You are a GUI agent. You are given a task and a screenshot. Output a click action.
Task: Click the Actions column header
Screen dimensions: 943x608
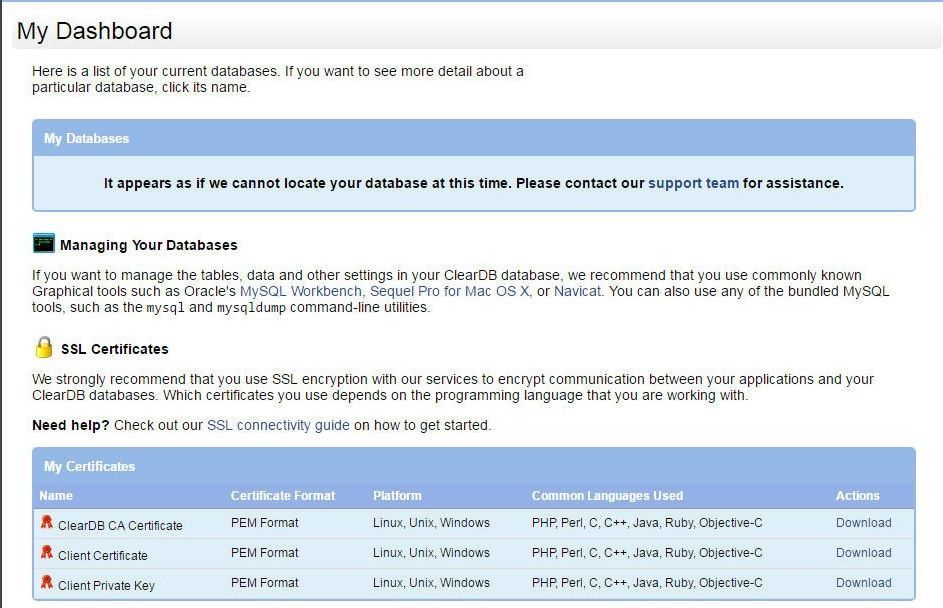click(858, 496)
